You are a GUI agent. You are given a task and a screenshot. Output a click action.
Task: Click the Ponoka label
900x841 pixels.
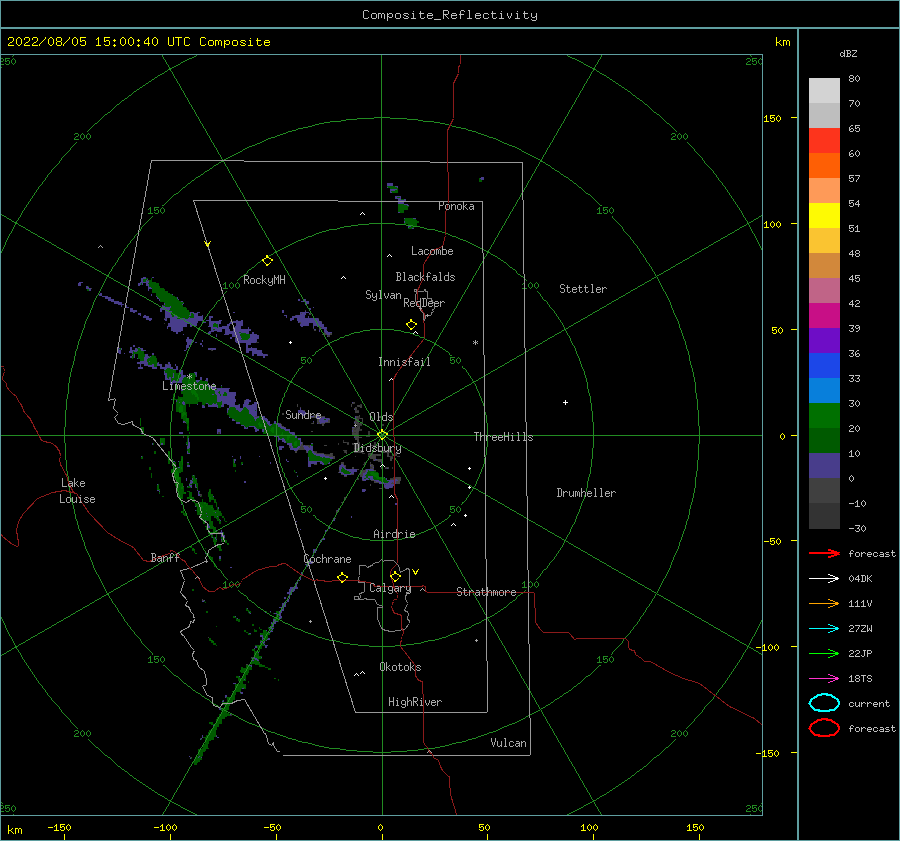456,206
